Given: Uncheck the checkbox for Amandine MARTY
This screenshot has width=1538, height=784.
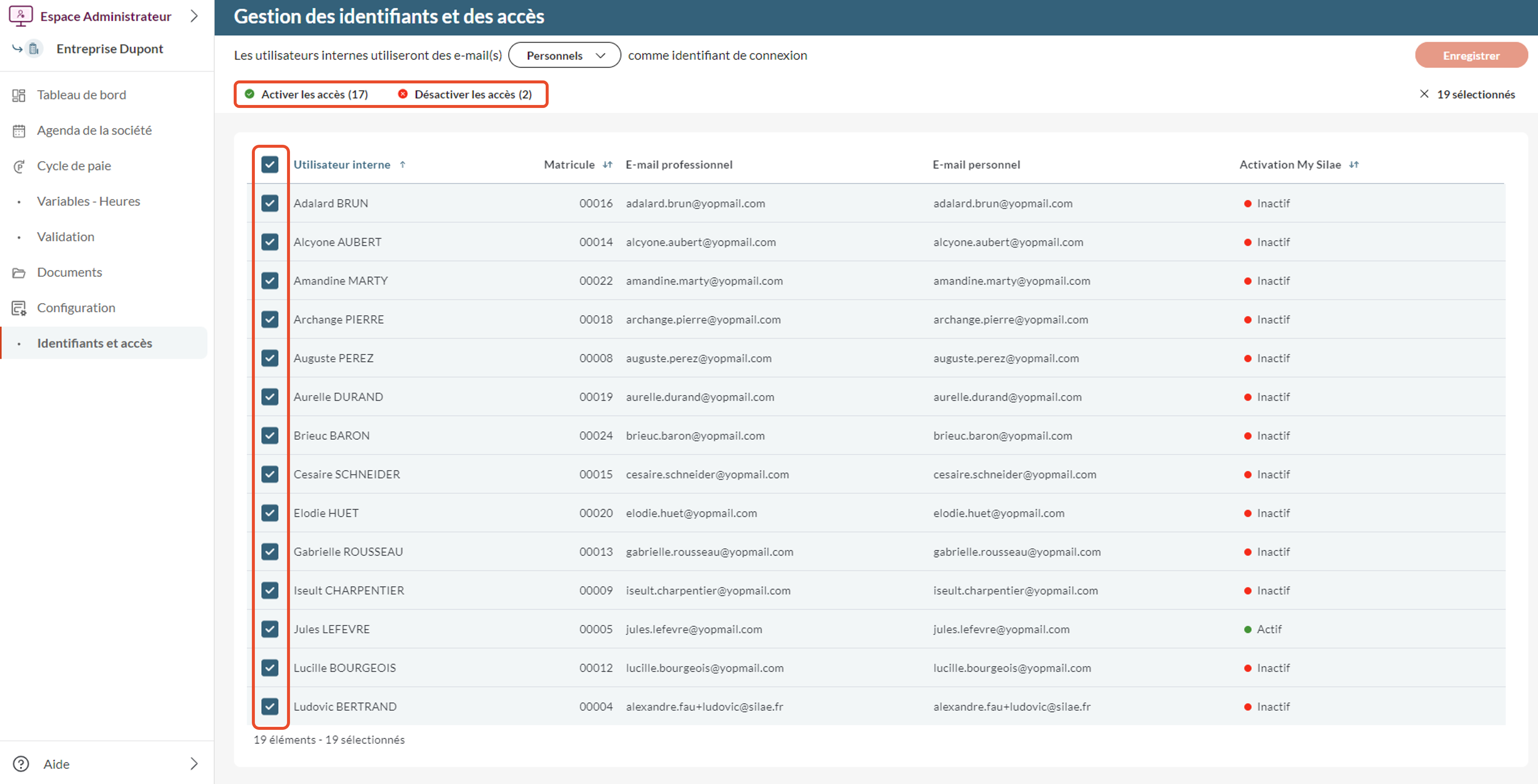Looking at the screenshot, I should 270,281.
